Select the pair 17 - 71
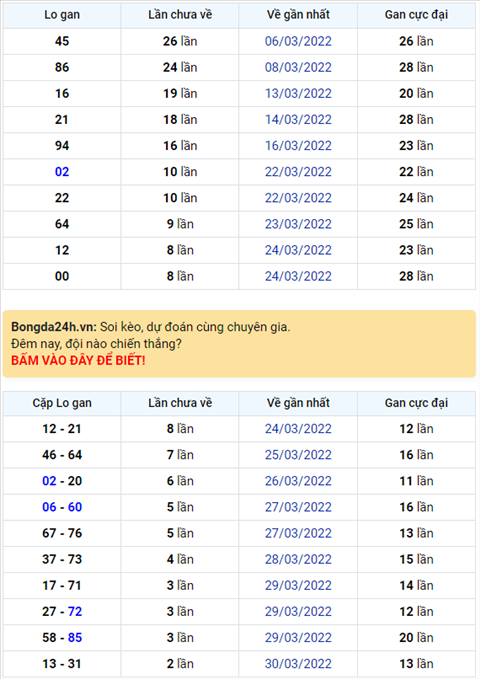This screenshot has height=679, width=480. click(x=62, y=585)
